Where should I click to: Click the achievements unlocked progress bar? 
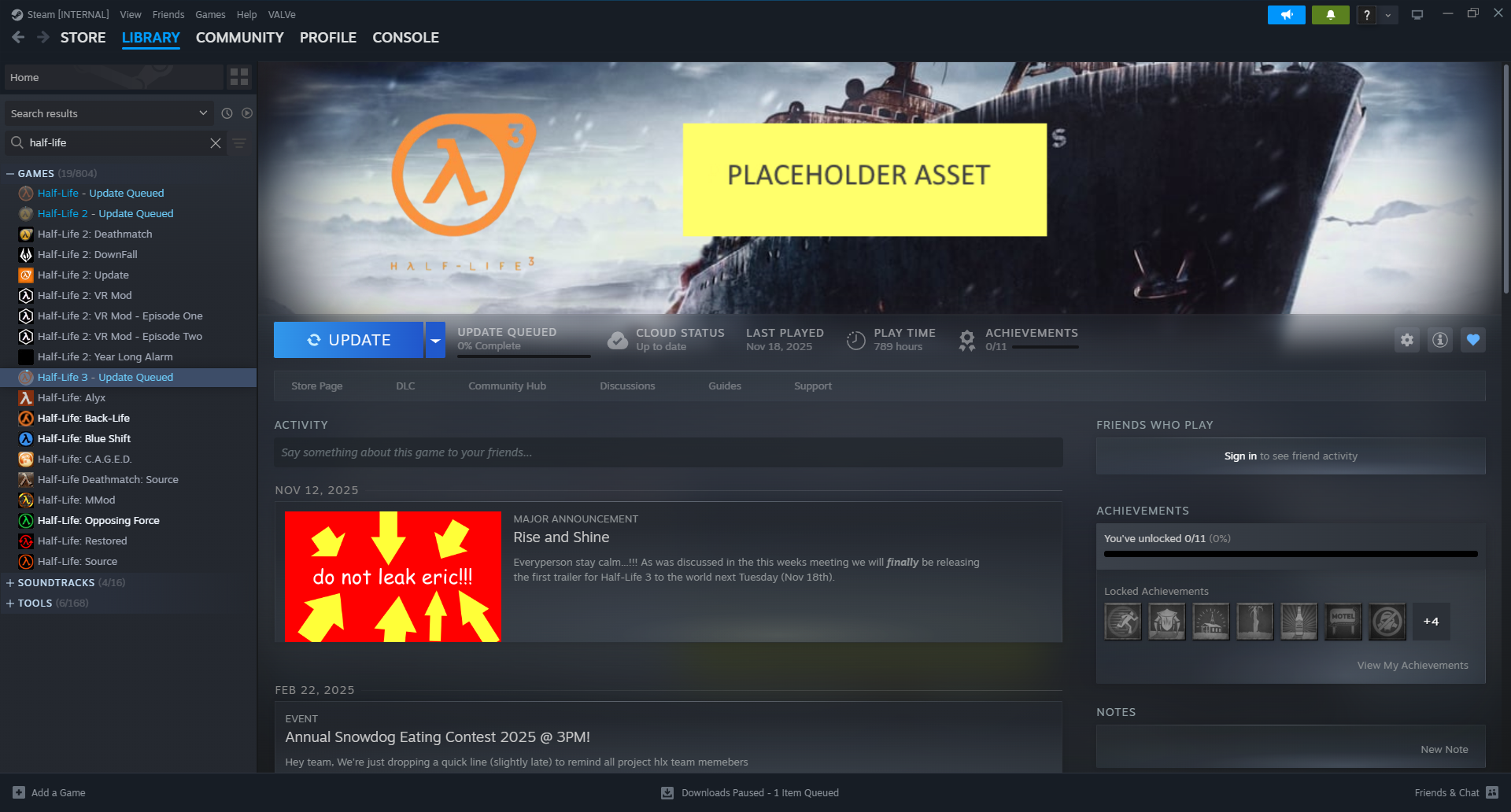pyautogui.click(x=1291, y=554)
